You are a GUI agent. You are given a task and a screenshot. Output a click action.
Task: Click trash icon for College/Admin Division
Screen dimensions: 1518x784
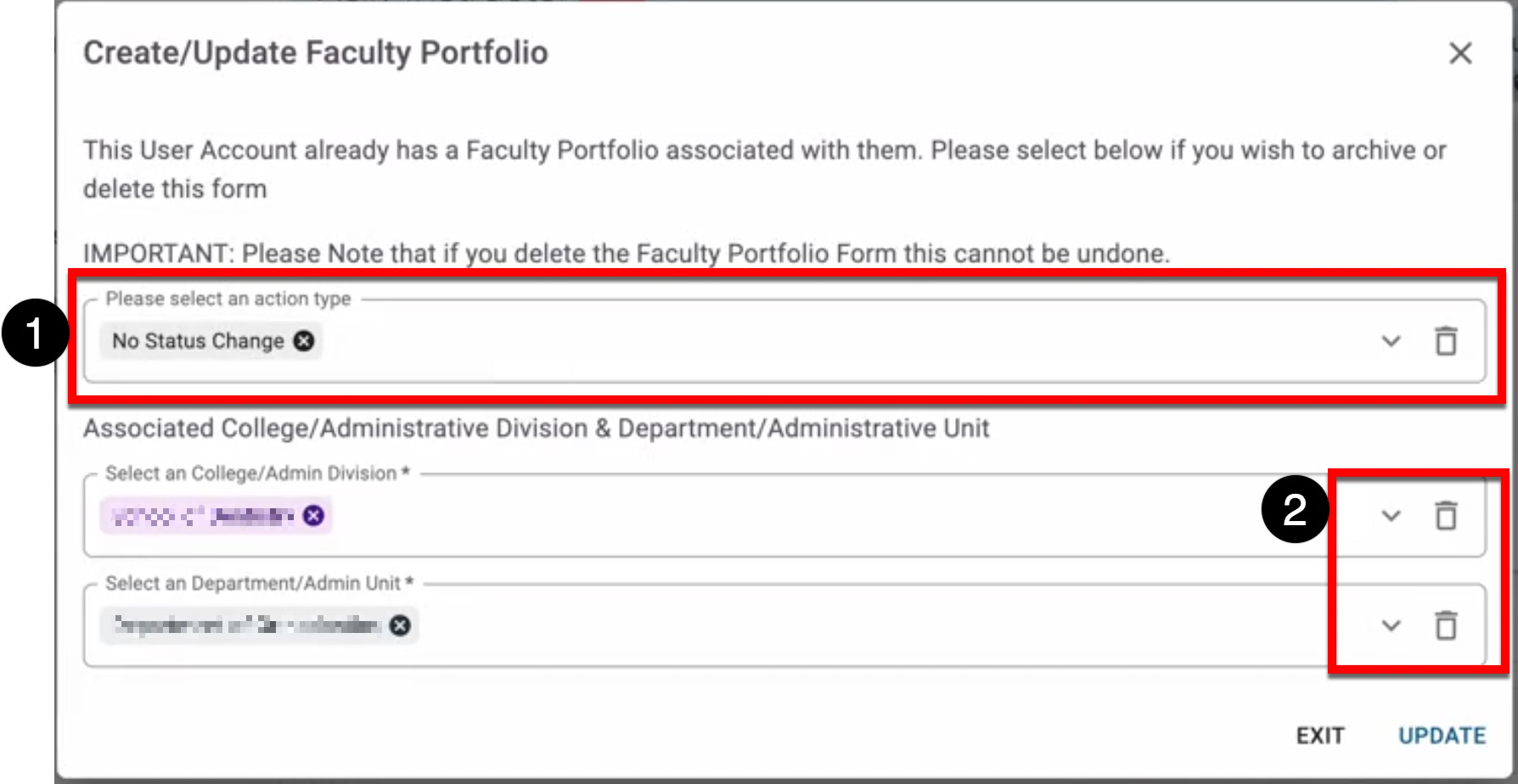tap(1446, 515)
